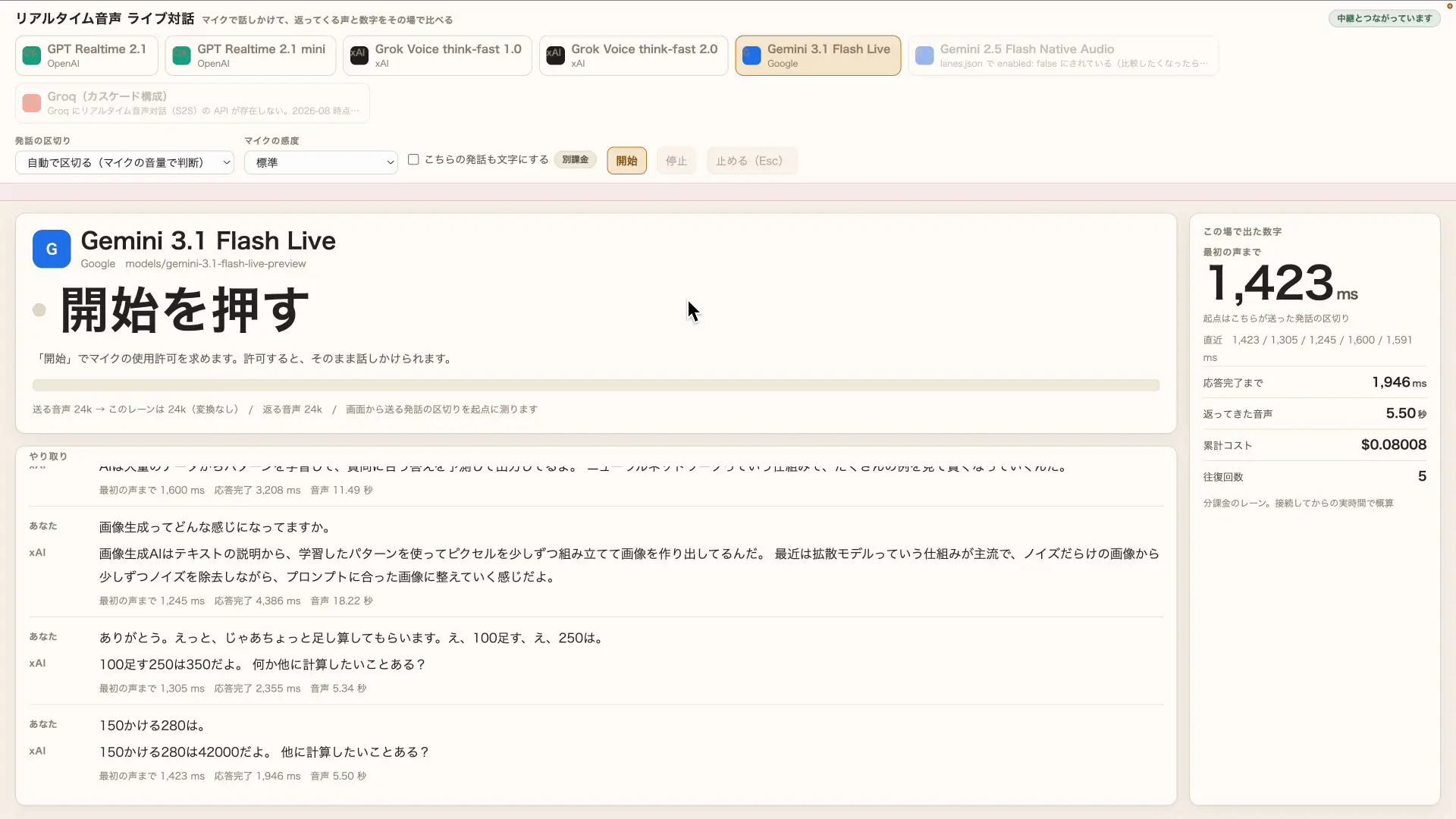Click the 最初の声まで 1,600 ms stats line
This screenshot has height=819, width=1456.
pyautogui.click(x=236, y=491)
